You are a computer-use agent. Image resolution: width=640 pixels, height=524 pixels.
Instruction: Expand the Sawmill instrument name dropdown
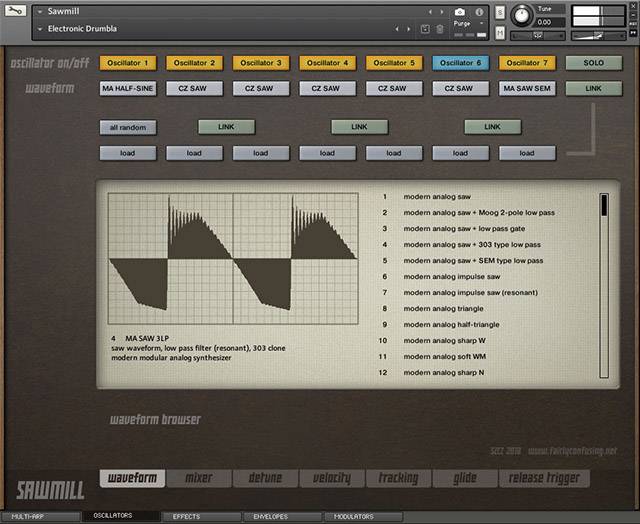pos(40,11)
